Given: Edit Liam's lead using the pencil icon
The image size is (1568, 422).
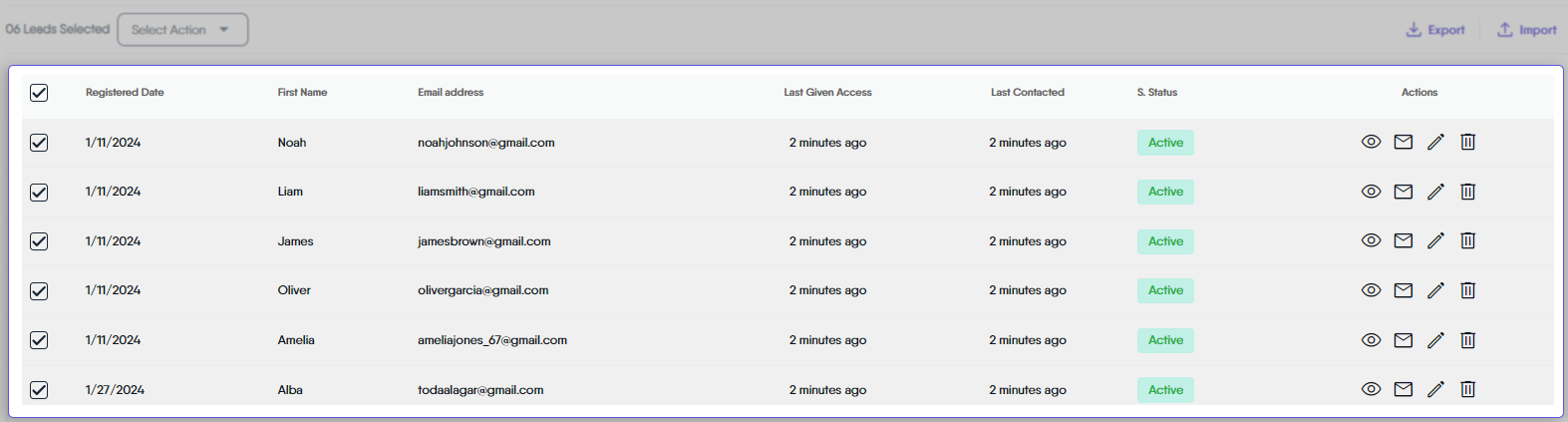Looking at the screenshot, I should [1435, 192].
